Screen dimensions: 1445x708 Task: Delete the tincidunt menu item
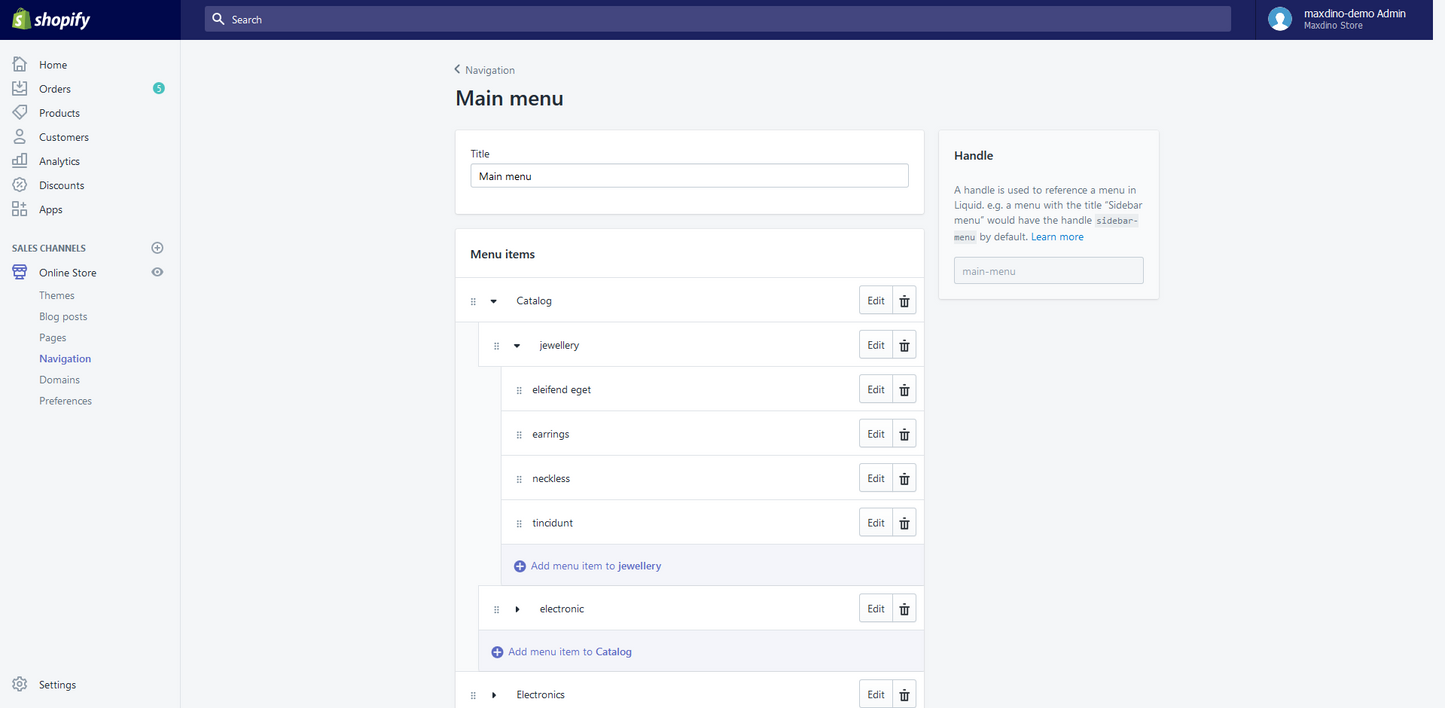click(x=903, y=522)
